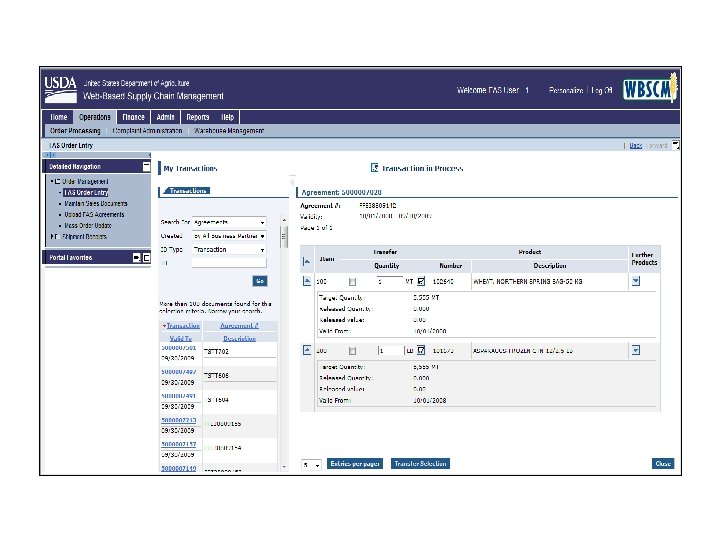Click the Close button

[663, 464]
